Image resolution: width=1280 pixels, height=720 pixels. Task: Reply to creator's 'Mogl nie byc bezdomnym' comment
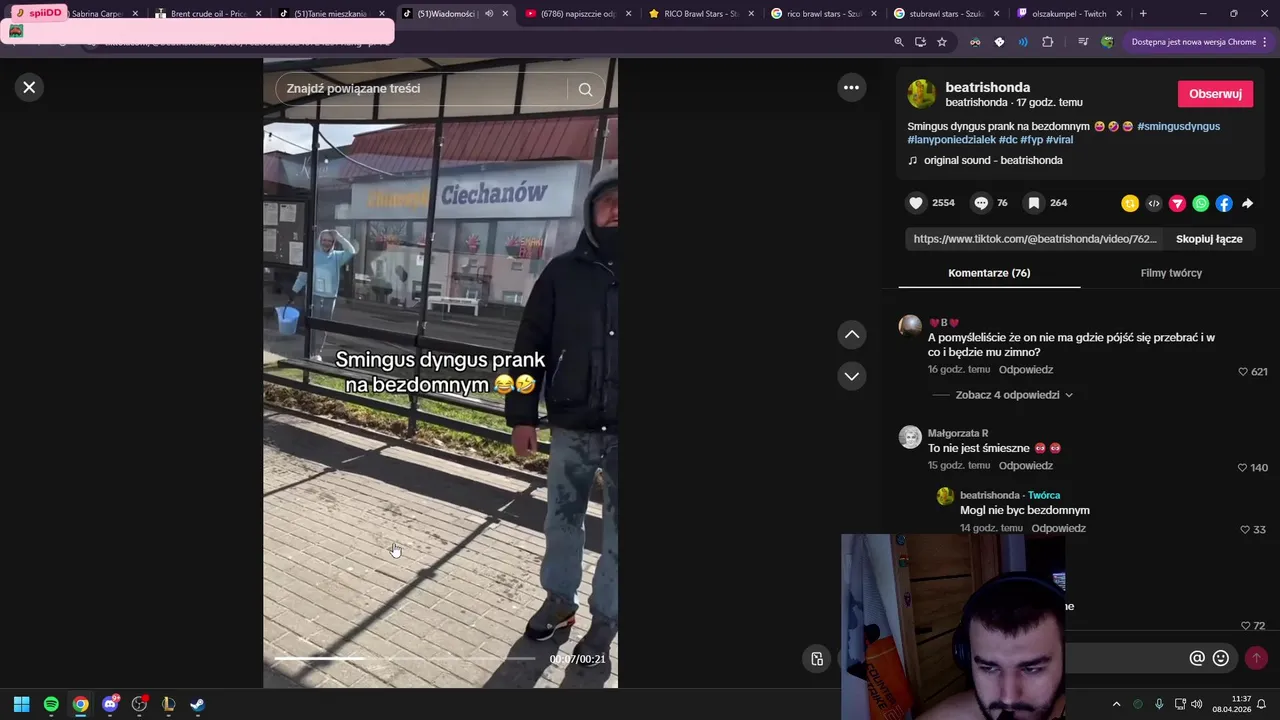click(x=1058, y=528)
